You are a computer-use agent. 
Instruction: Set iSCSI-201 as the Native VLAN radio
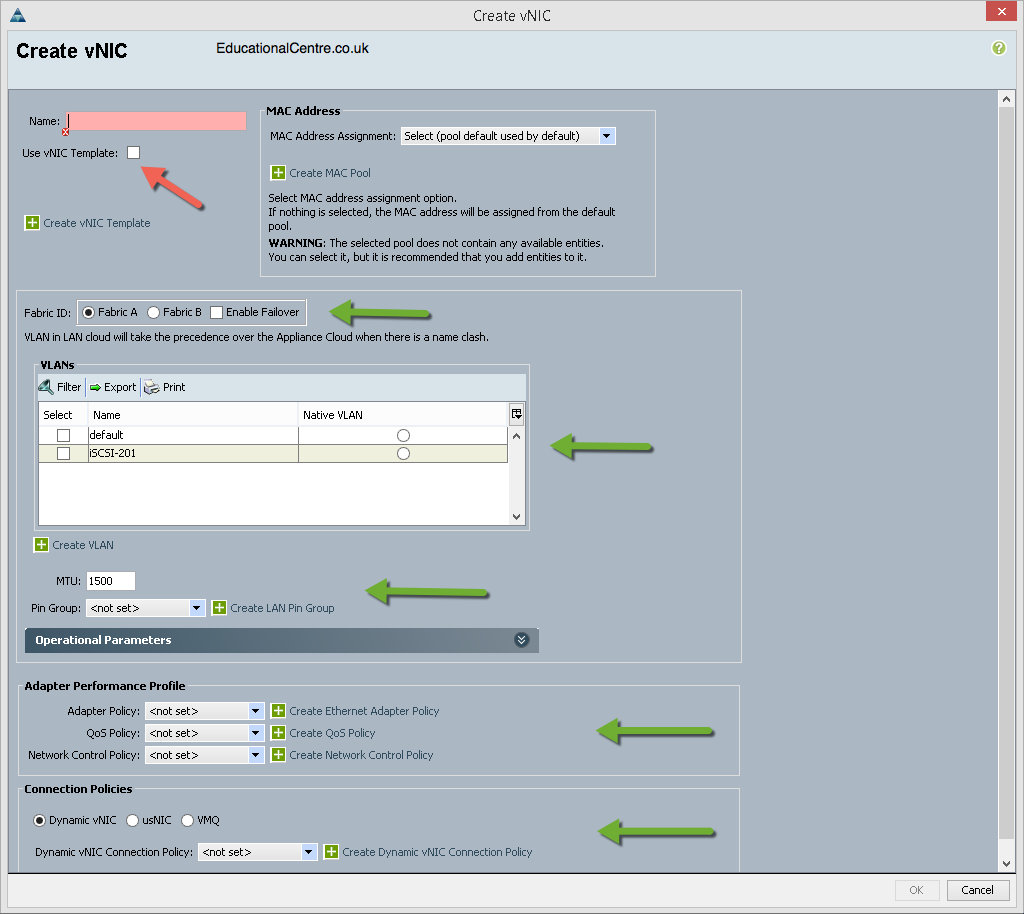click(403, 453)
